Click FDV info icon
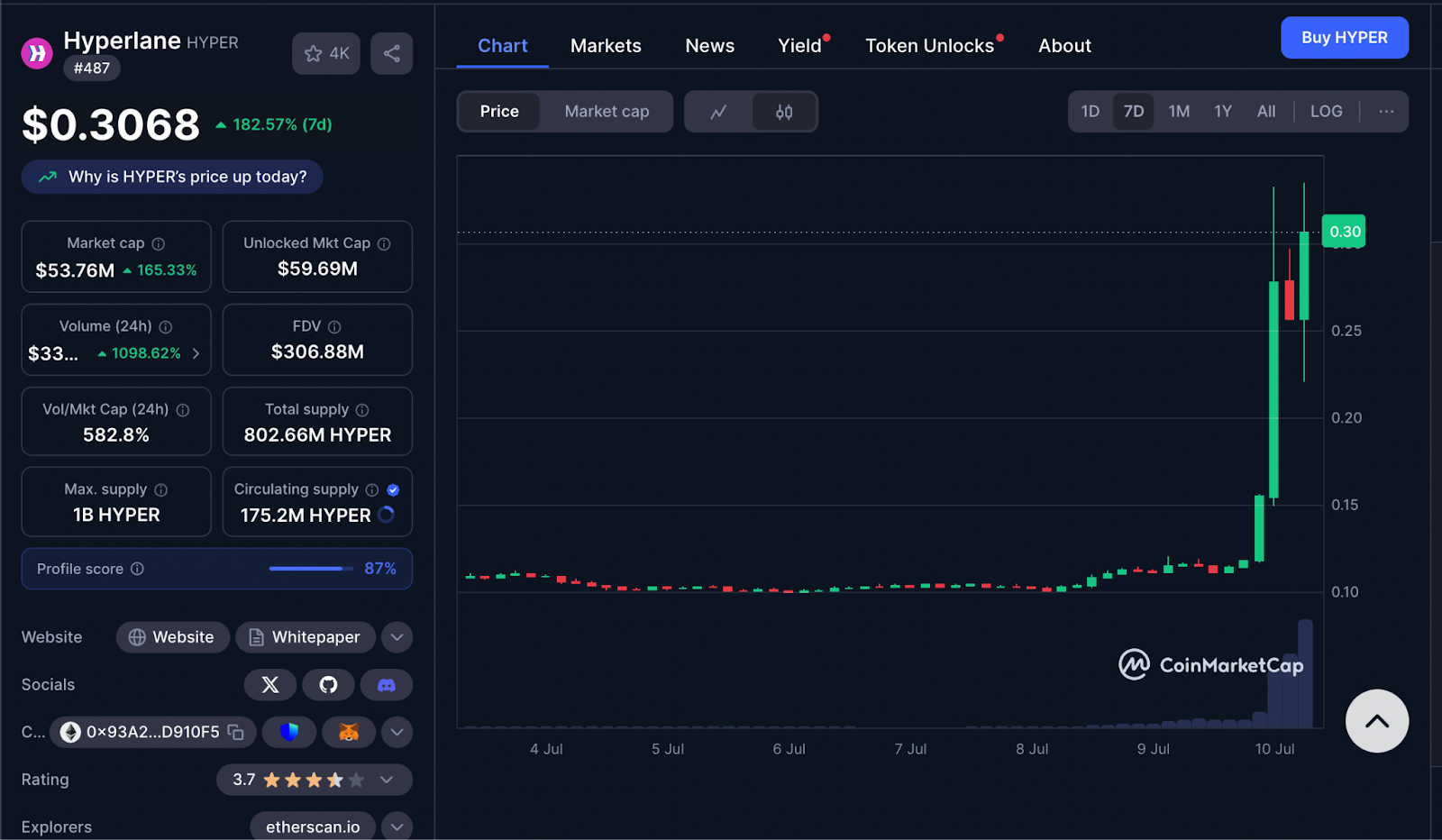 click(334, 326)
